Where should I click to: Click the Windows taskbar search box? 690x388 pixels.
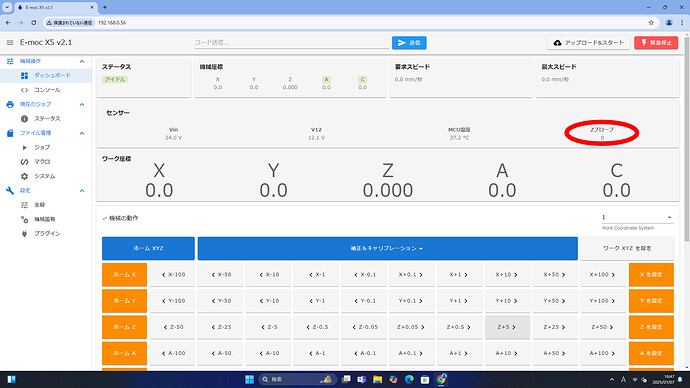pos(297,379)
